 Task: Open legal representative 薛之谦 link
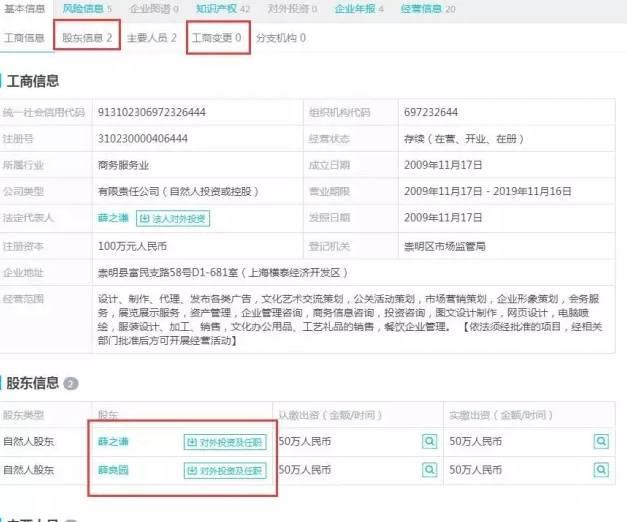pyautogui.click(x=113, y=218)
